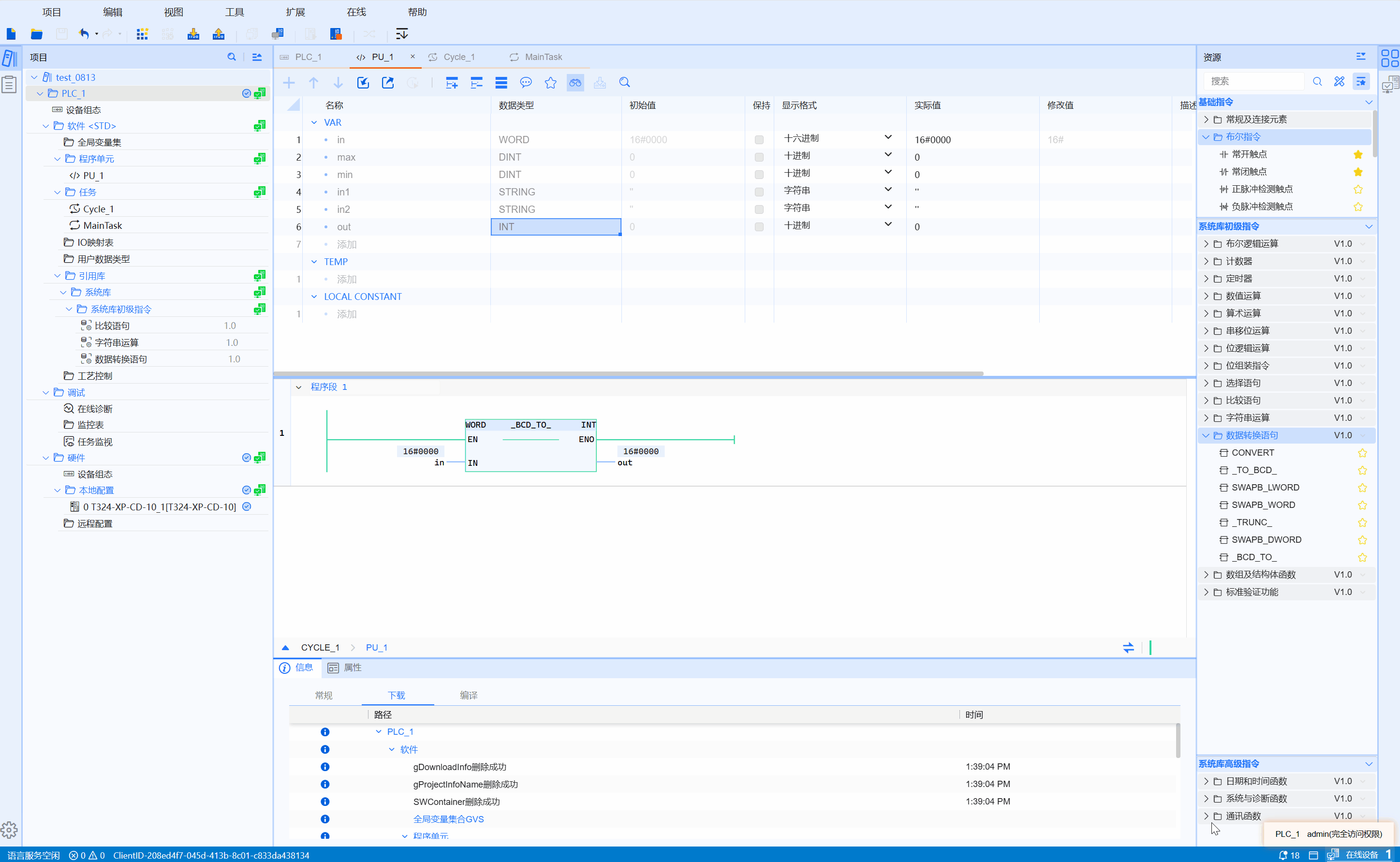Click the resource search input field
The height and width of the screenshot is (862, 1400).
pyautogui.click(x=1253, y=81)
